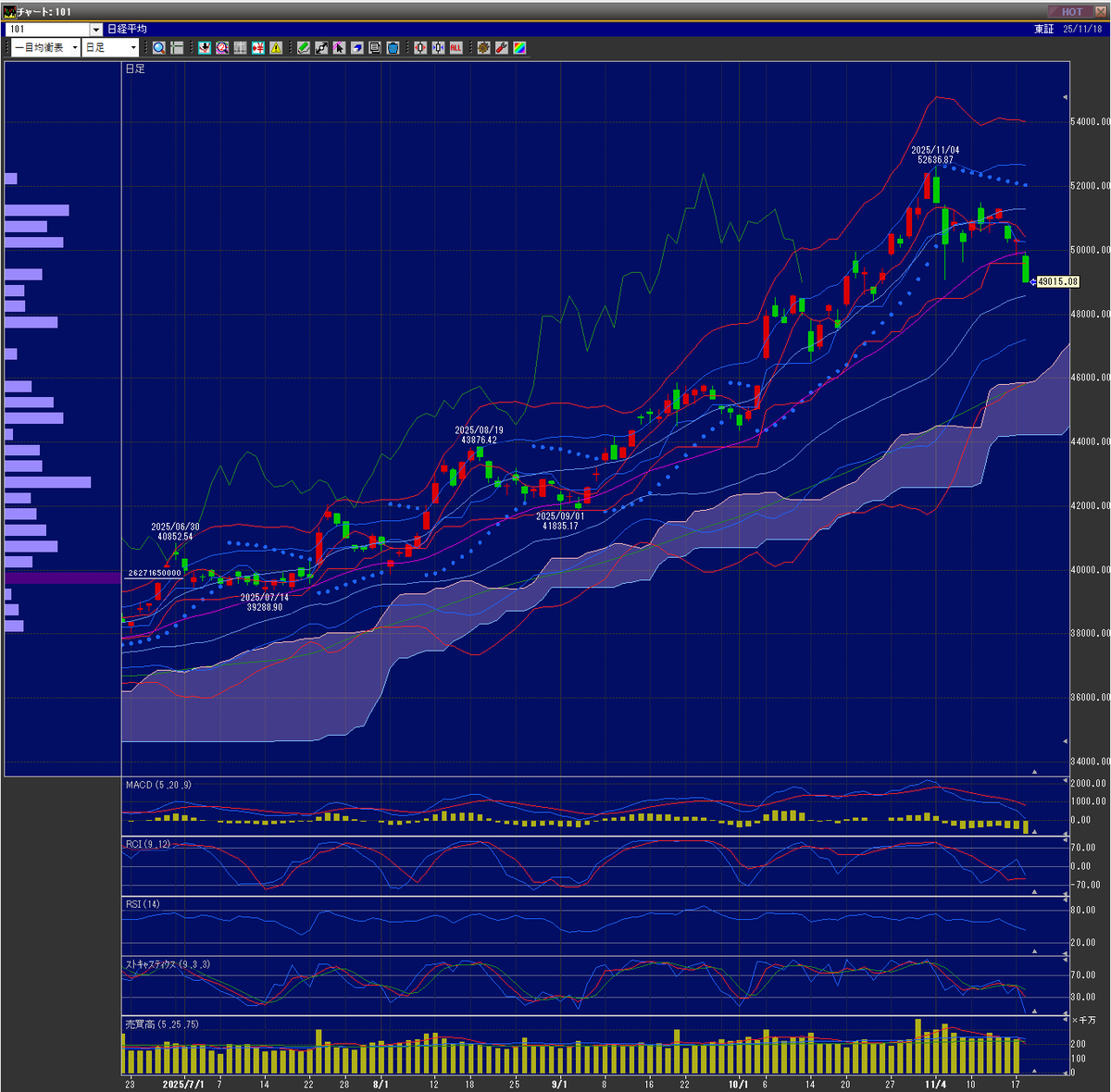
Task: Select the eraser tool icon
Action: (357, 47)
